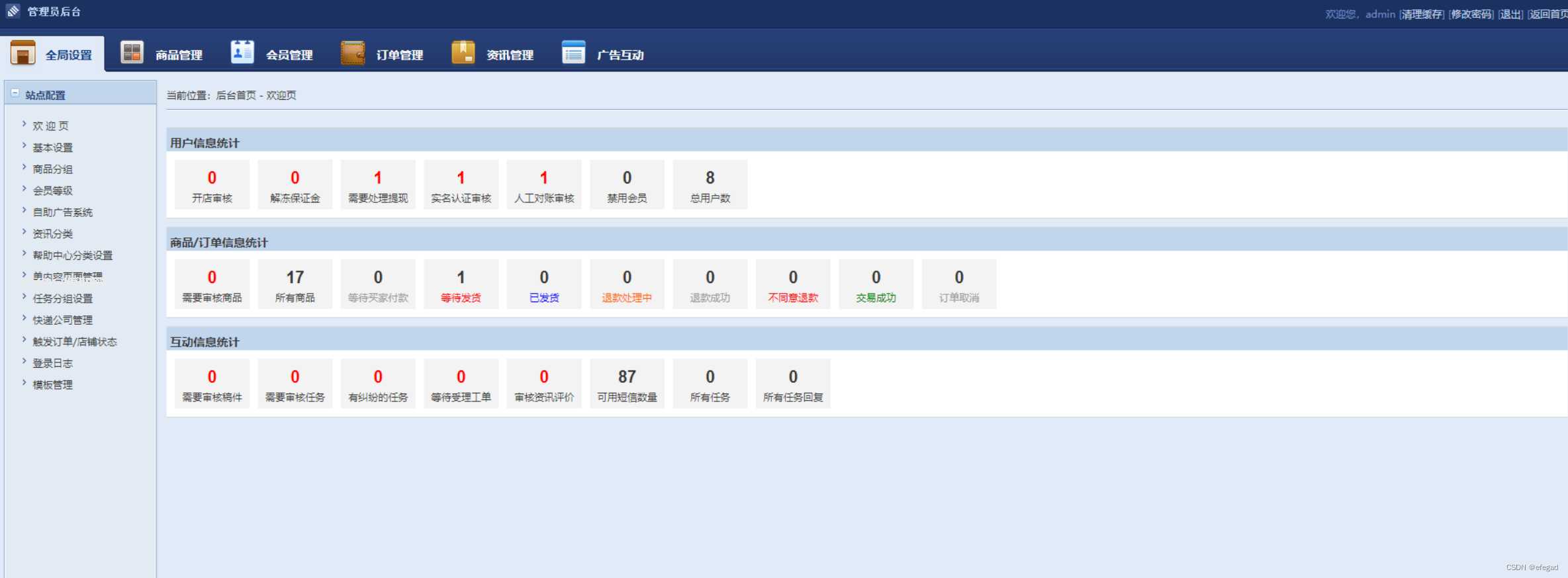
Task: Click the 会员管理 contact card icon
Action: coord(242,52)
